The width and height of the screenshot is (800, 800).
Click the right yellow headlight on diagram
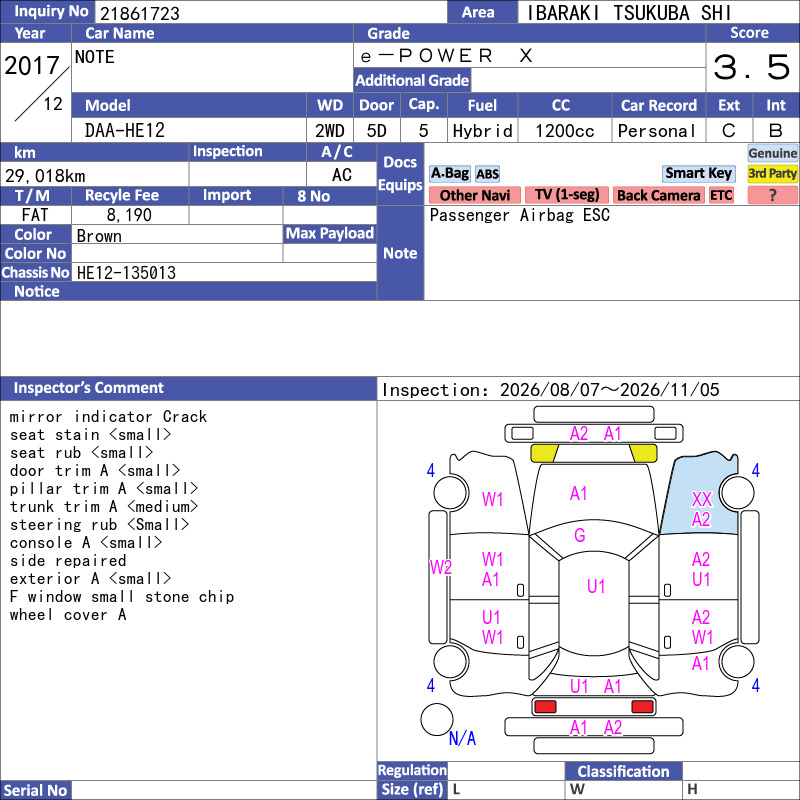click(643, 453)
